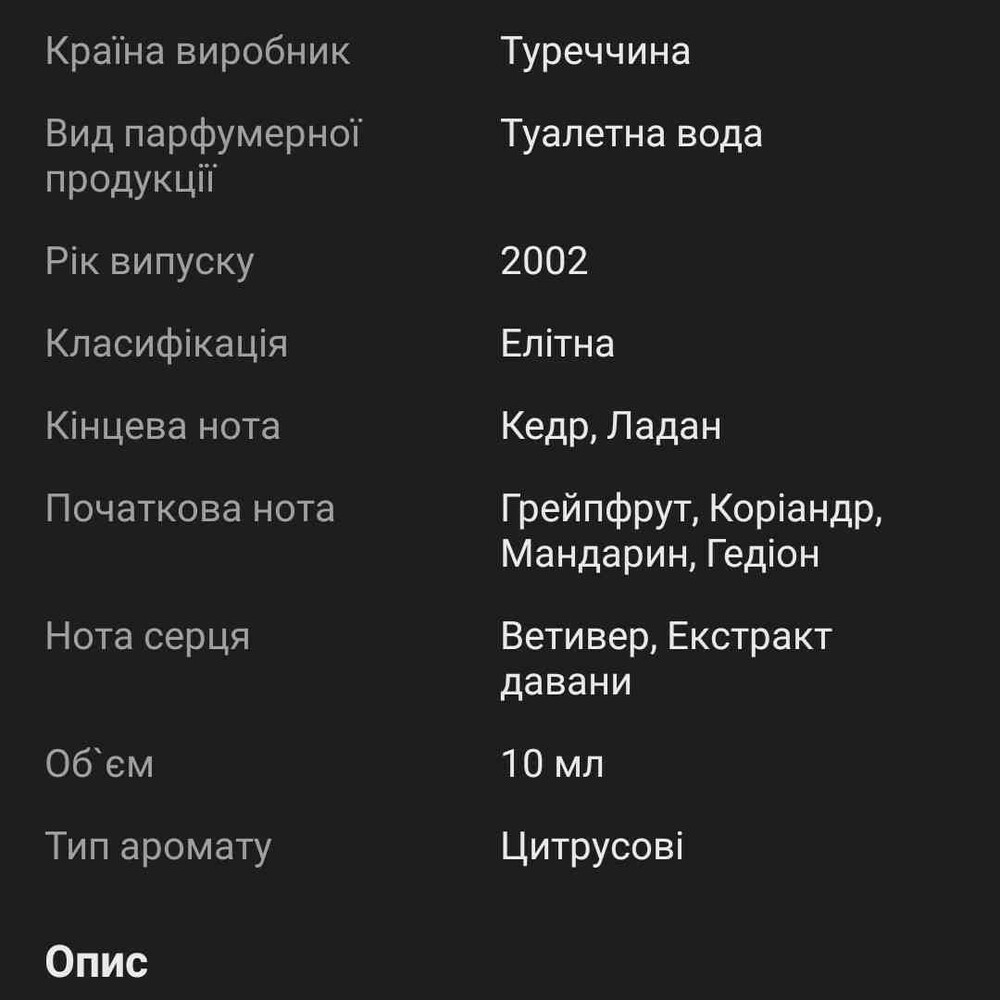Select the Ветивер, Екстракт давани value
Viewport: 1000px width, 1000px height.
[x=666, y=659]
